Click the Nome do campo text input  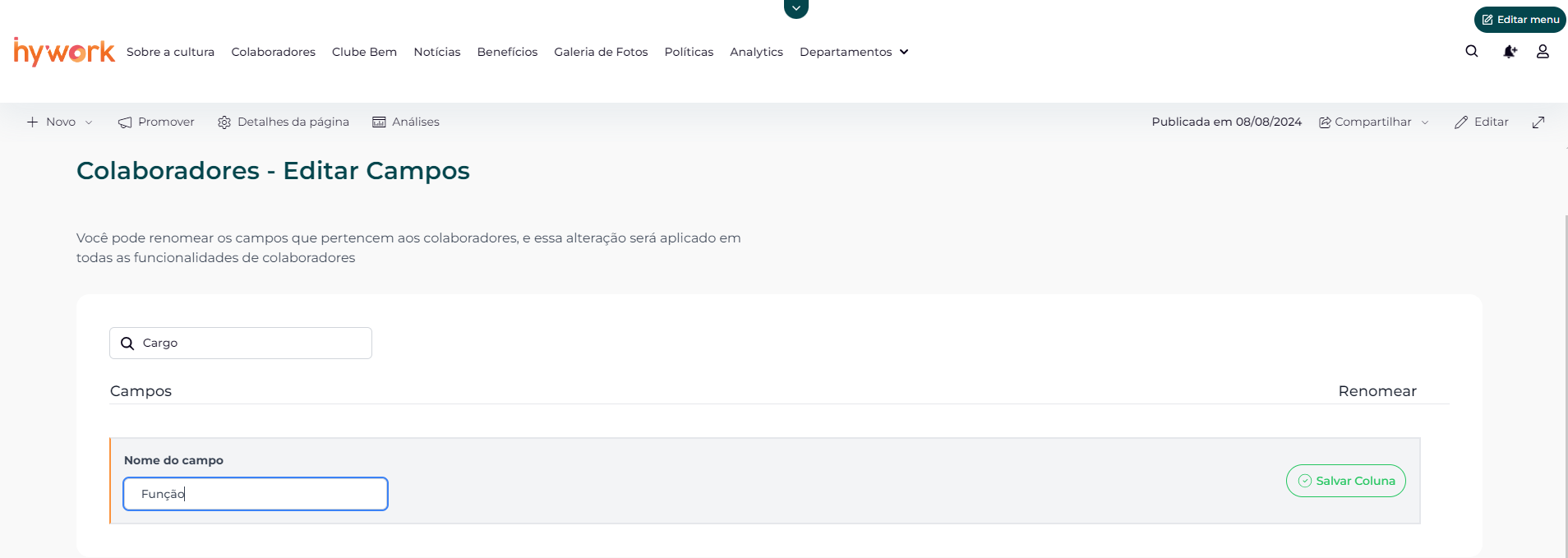click(256, 494)
